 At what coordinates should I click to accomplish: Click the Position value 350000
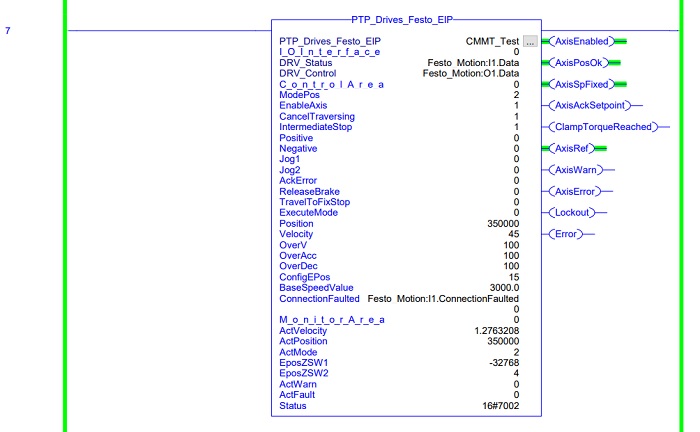503,224
